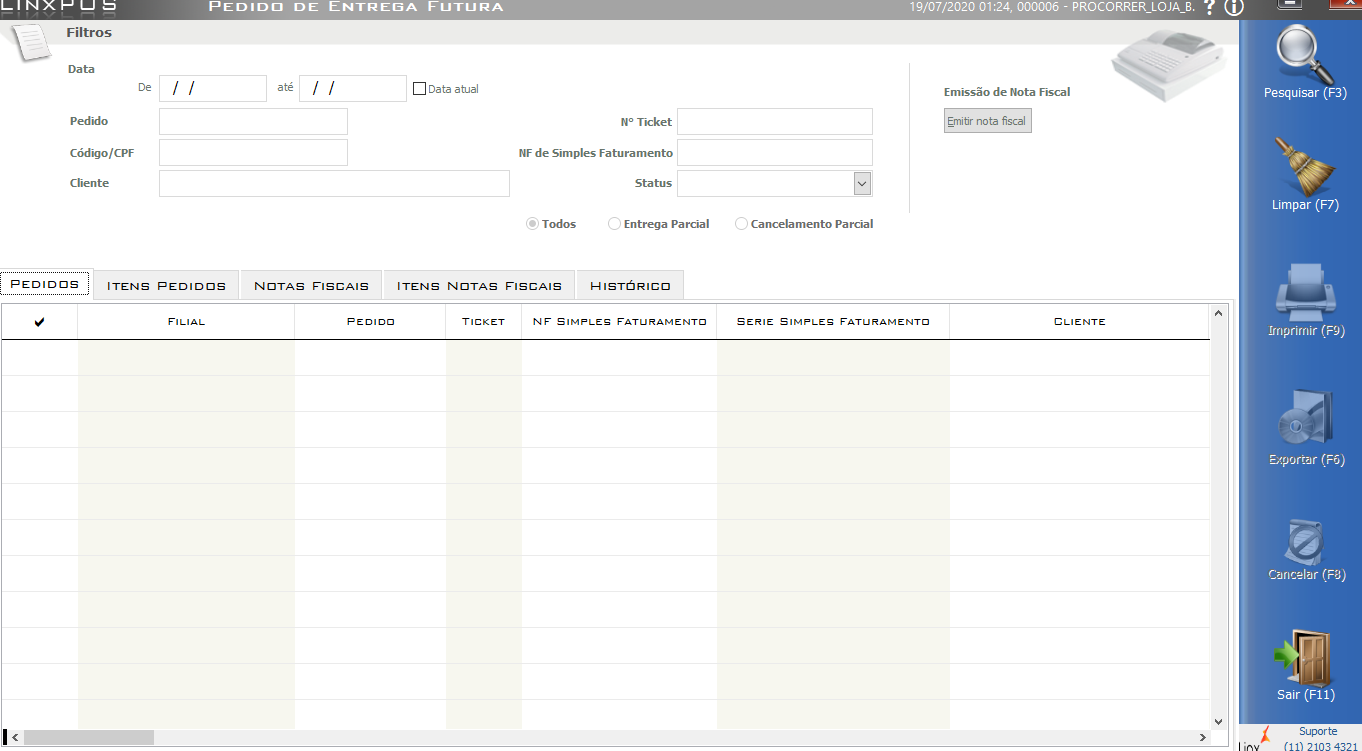1362x751 pixels.
Task: Select the Entrega Parcial radio button
Action: tap(614, 224)
